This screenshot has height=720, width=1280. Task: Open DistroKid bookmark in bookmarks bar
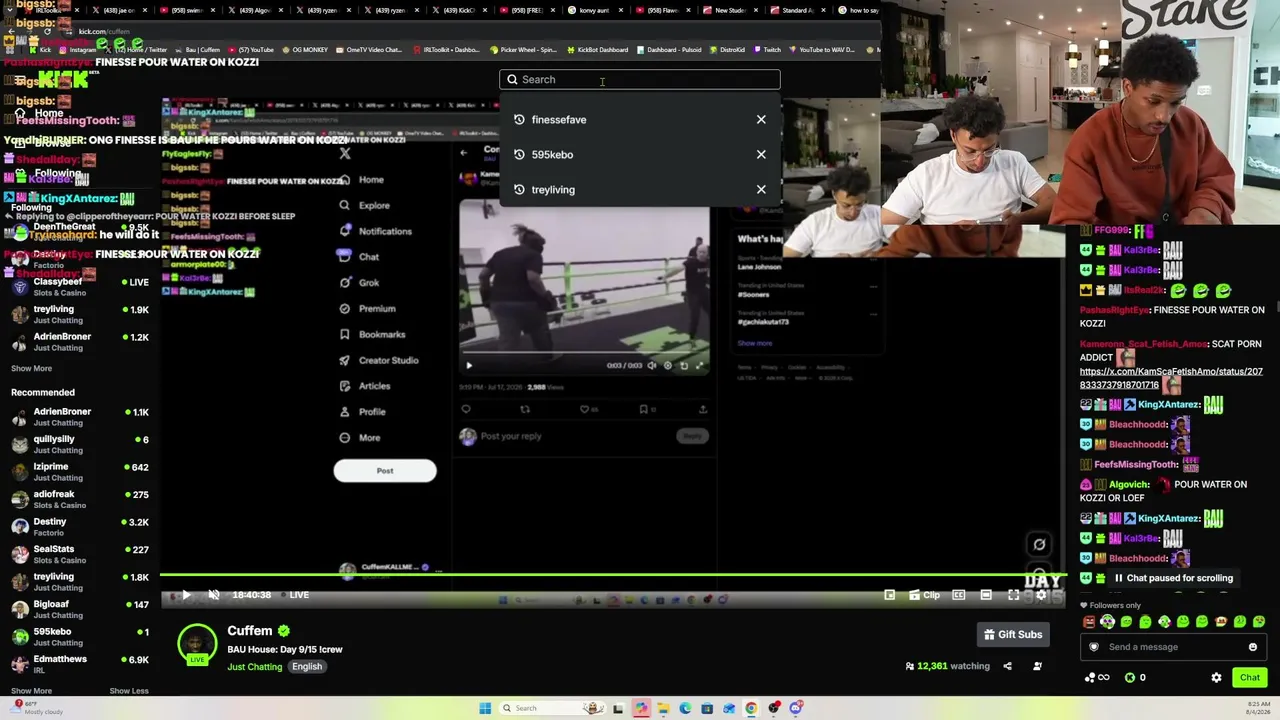pos(725,50)
